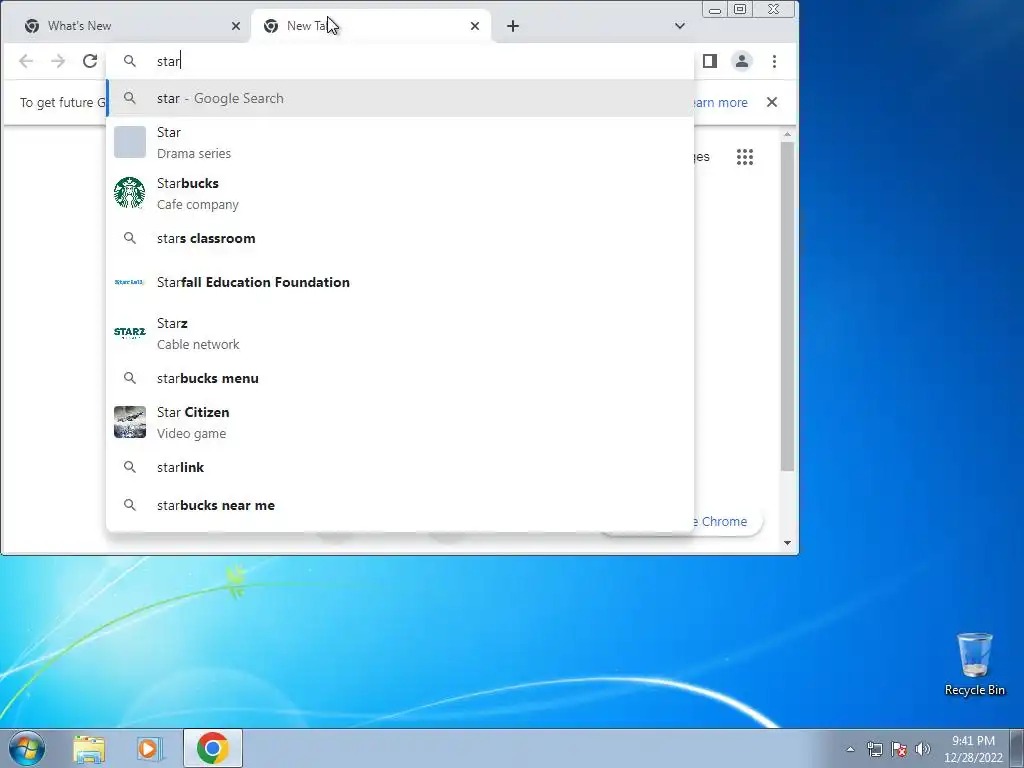Choose 'star - Google Search' suggestion
Image resolution: width=1024 pixels, height=768 pixels.
click(400, 99)
